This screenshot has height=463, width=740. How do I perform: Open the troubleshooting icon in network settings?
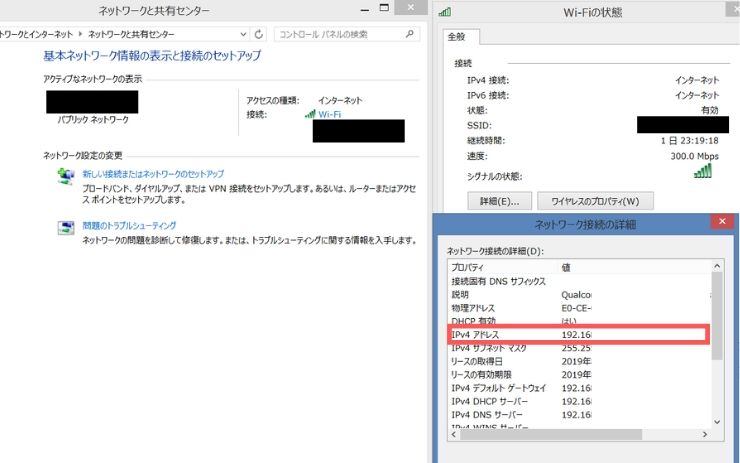[x=66, y=228]
